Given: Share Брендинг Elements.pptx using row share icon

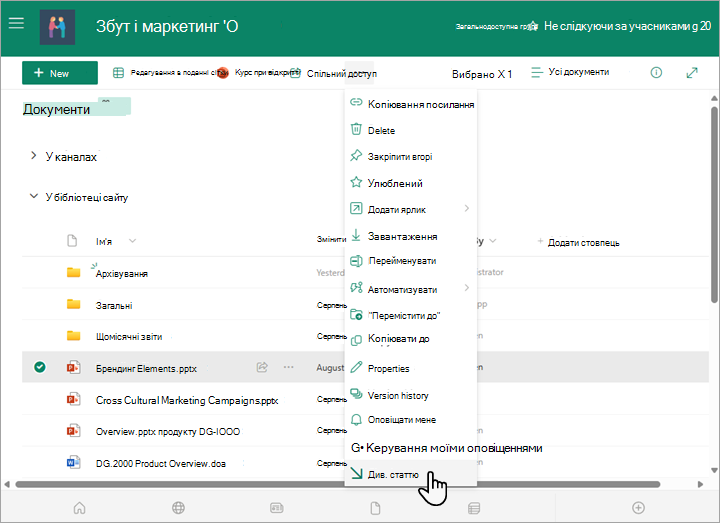Looking at the screenshot, I should (x=262, y=367).
